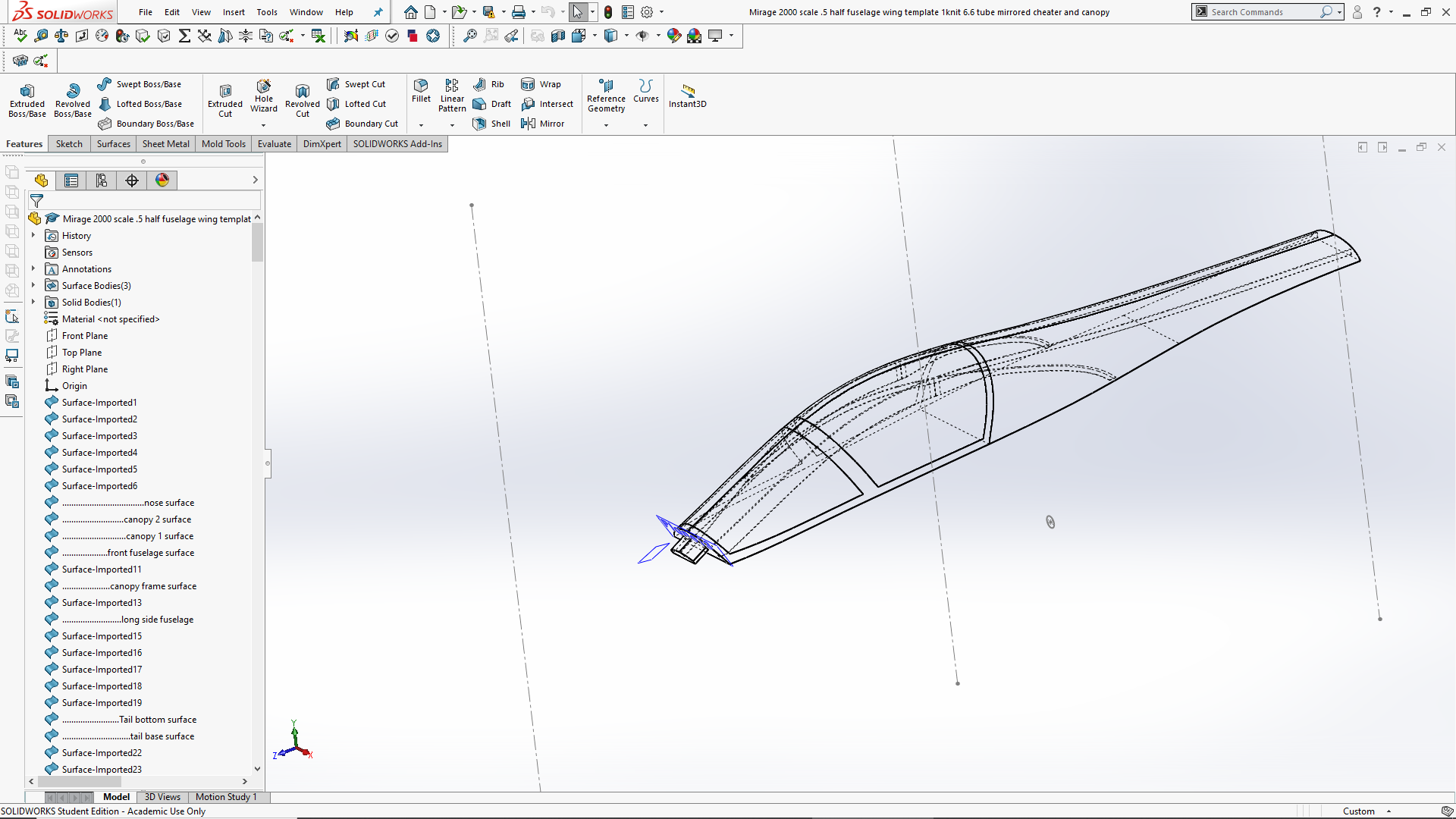Open the Options gear settings
This screenshot has height=819, width=1456.
pos(648,12)
